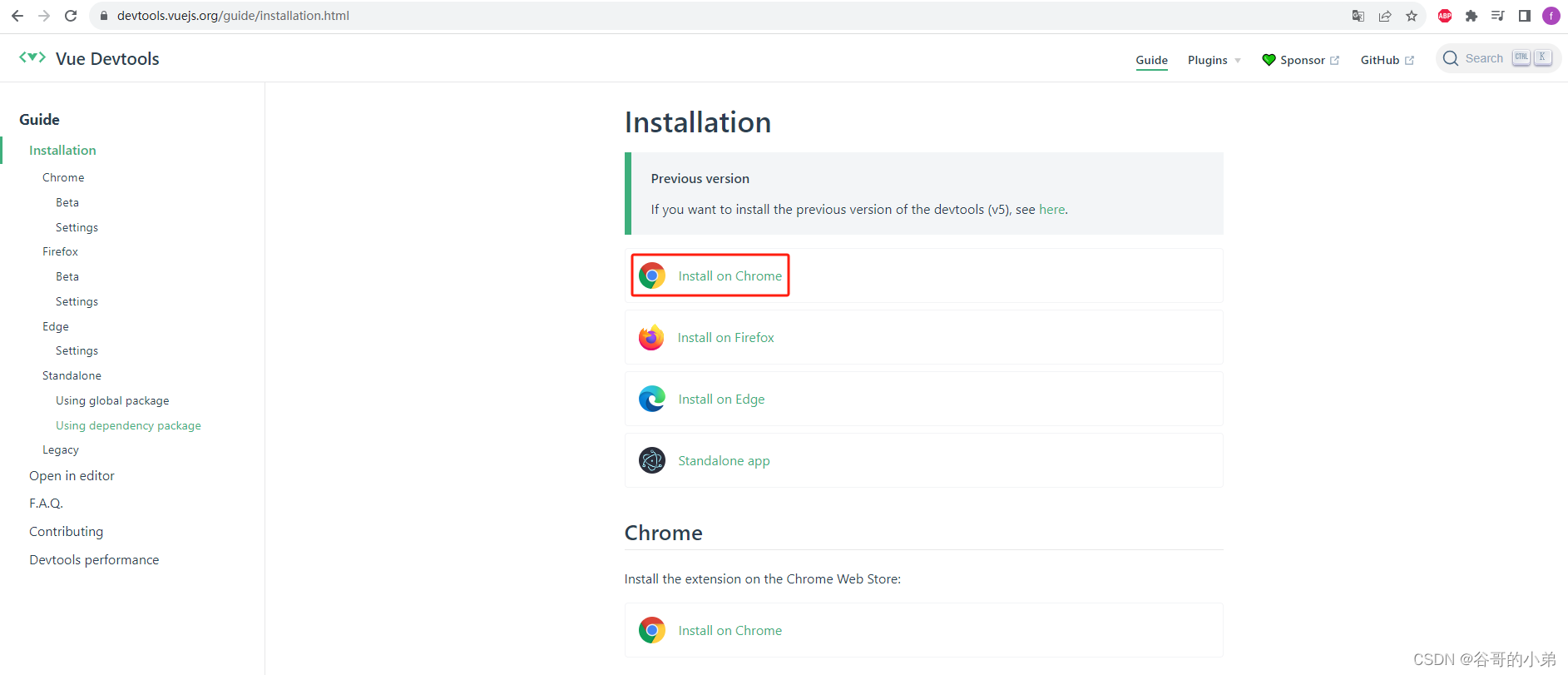Toggle the browser side panel icon
This screenshot has height=675, width=1568.
[x=1525, y=16]
